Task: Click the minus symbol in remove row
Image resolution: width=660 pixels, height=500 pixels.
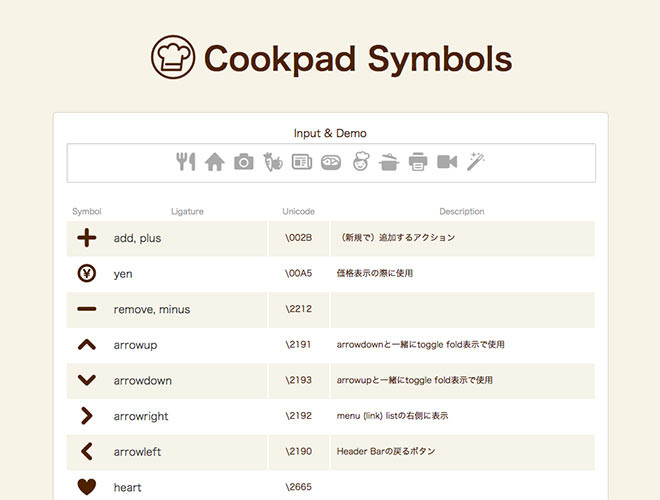Action: click(x=87, y=309)
